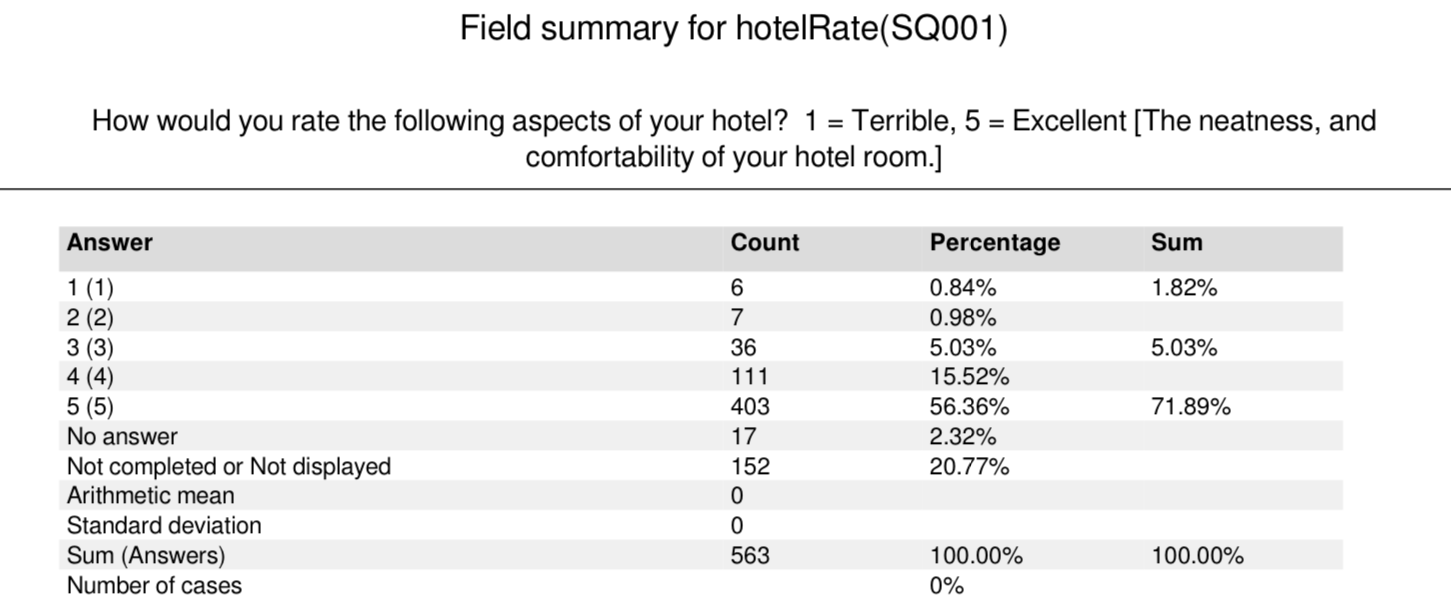Click the count 403 for answer 5

750,407
